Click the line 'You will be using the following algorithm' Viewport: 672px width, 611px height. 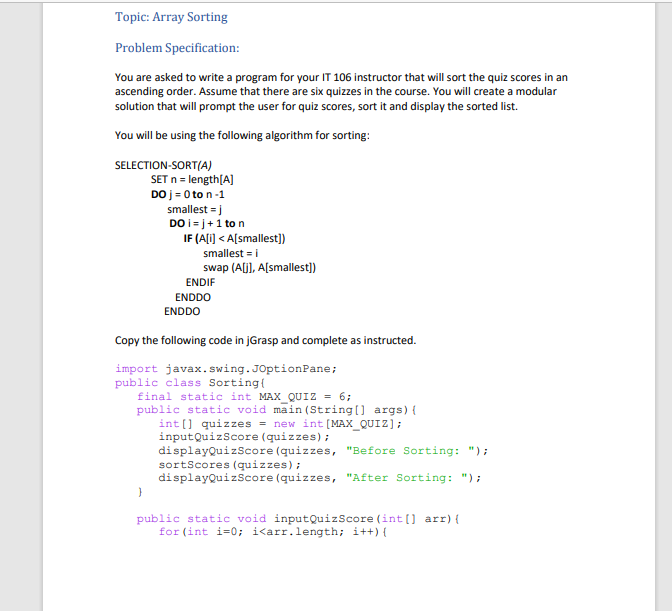(242, 136)
